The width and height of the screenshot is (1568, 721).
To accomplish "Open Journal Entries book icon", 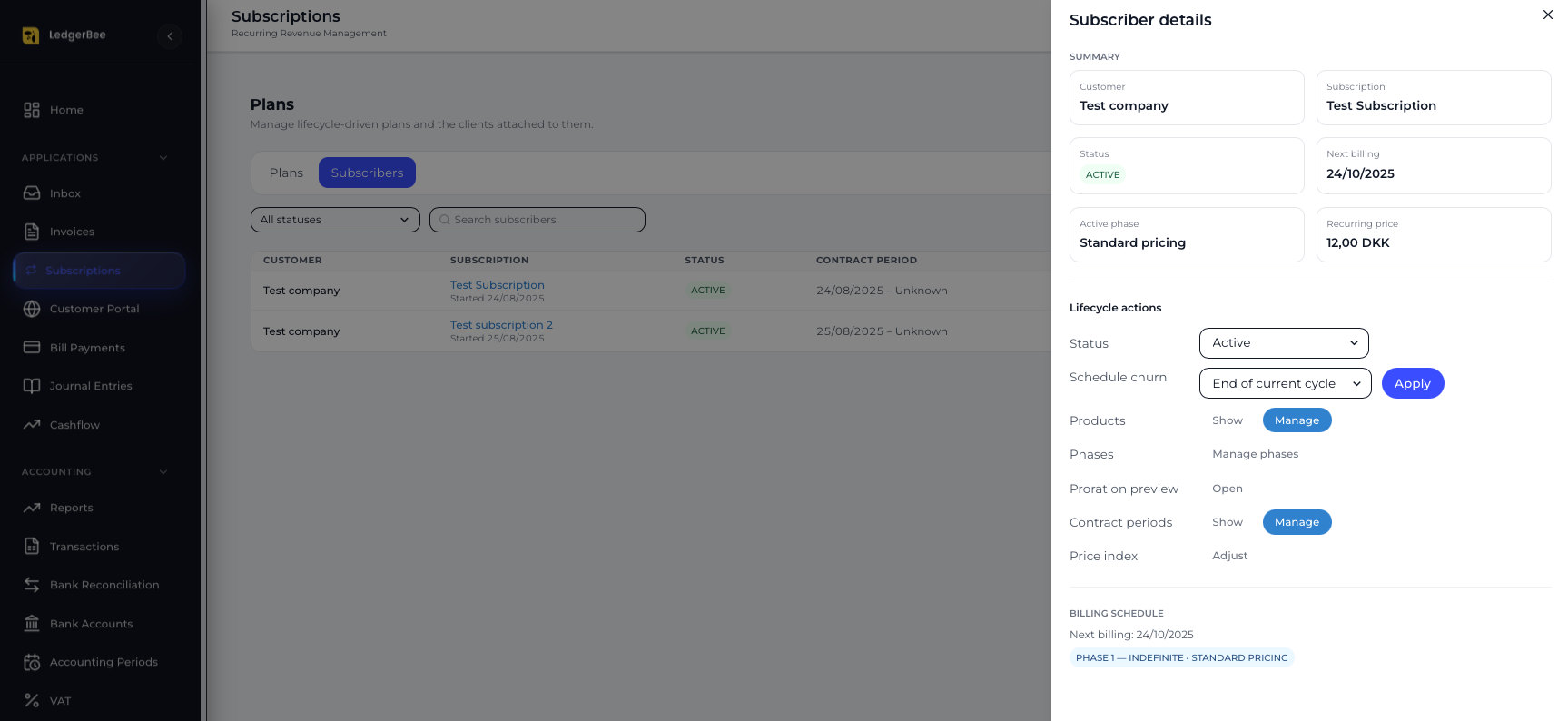I will (32, 386).
